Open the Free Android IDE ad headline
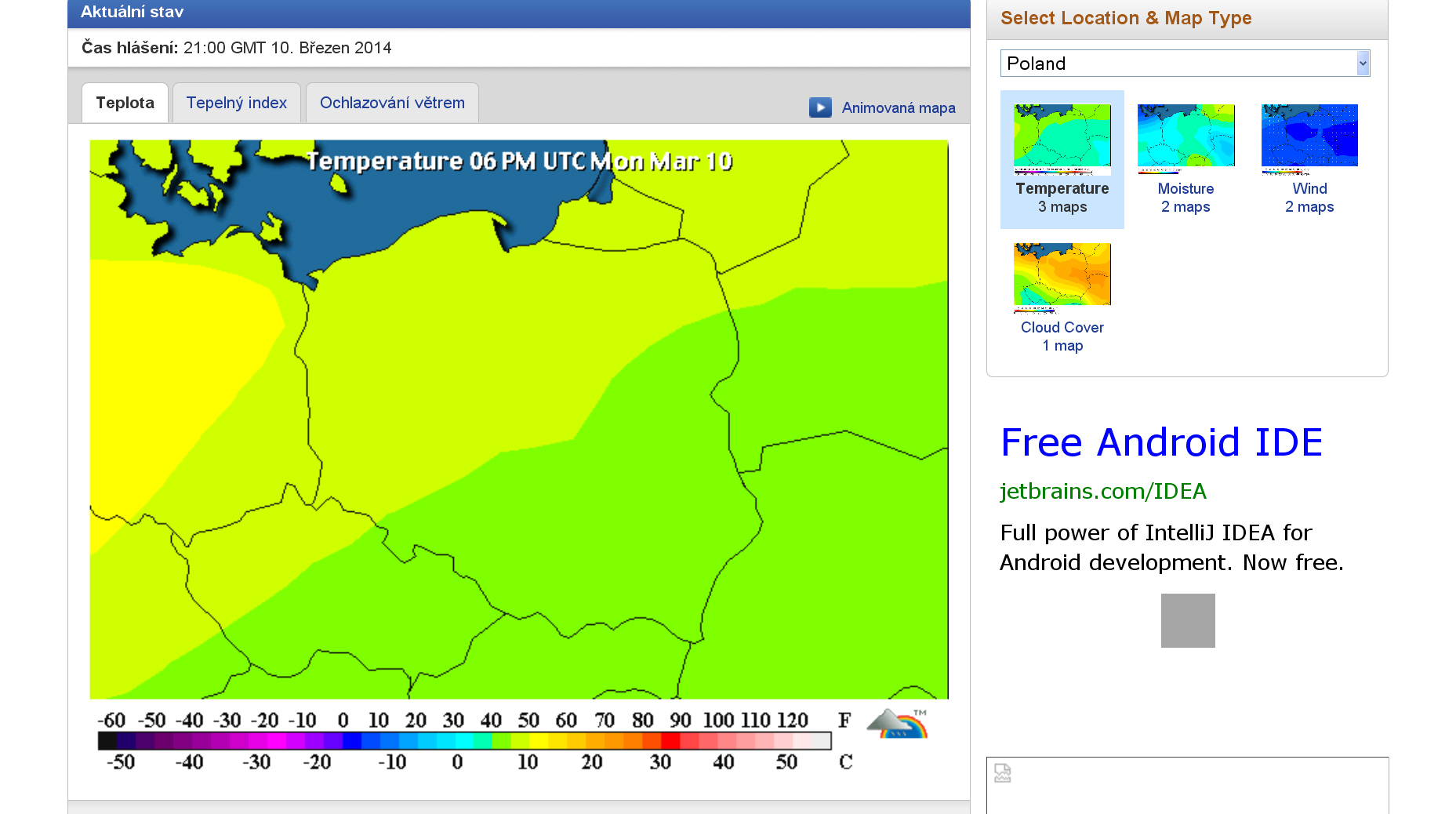Viewport: 1456px width, 814px height. point(1161,442)
